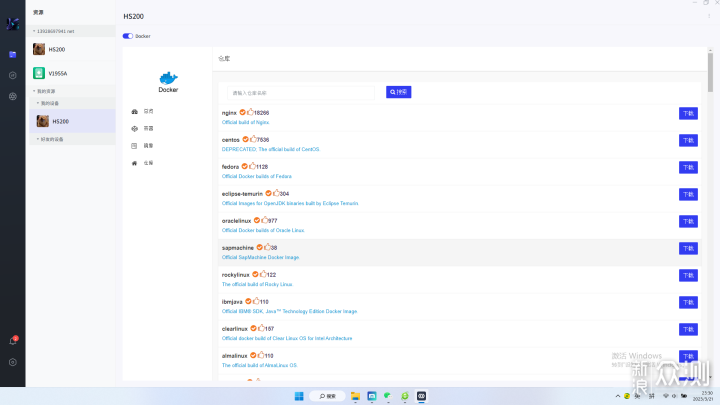Click the blue search button
The height and width of the screenshot is (405, 720).
[x=399, y=92]
